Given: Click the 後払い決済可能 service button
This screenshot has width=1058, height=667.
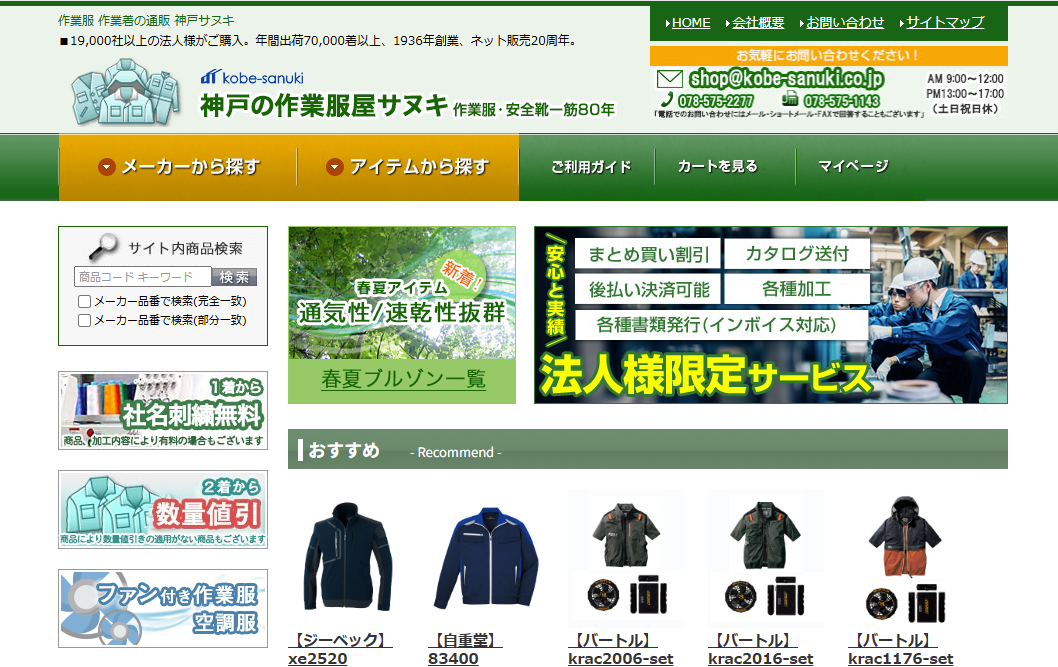Looking at the screenshot, I should point(648,289).
